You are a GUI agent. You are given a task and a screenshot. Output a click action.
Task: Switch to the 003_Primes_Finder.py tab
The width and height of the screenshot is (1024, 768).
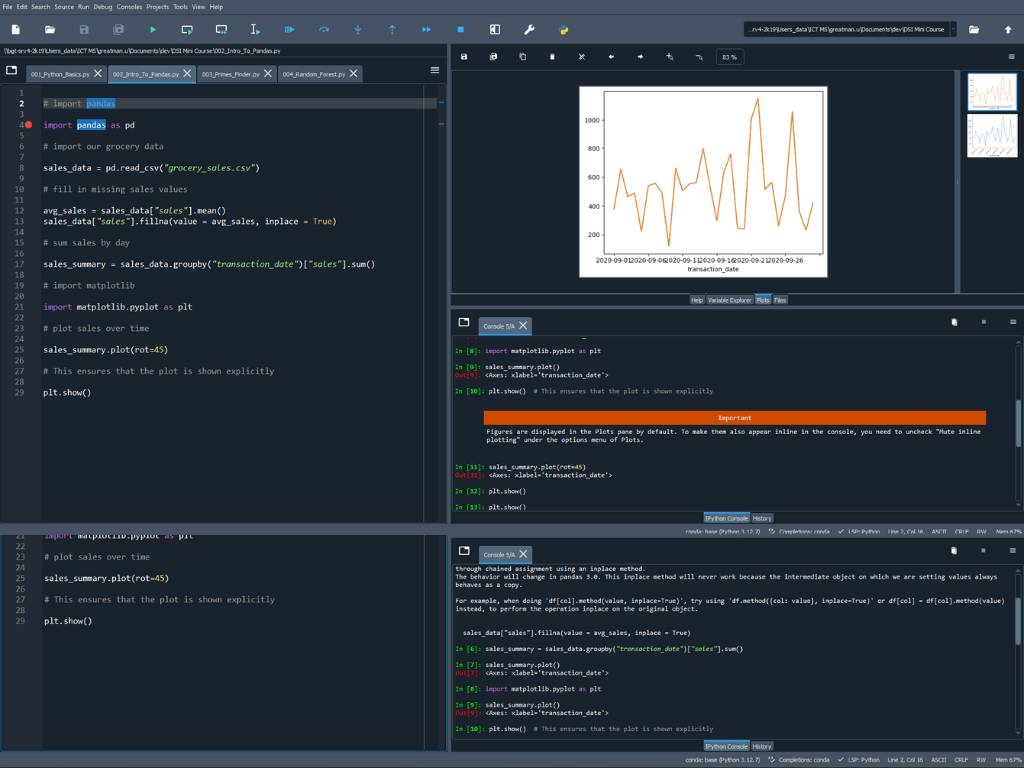click(x=231, y=74)
